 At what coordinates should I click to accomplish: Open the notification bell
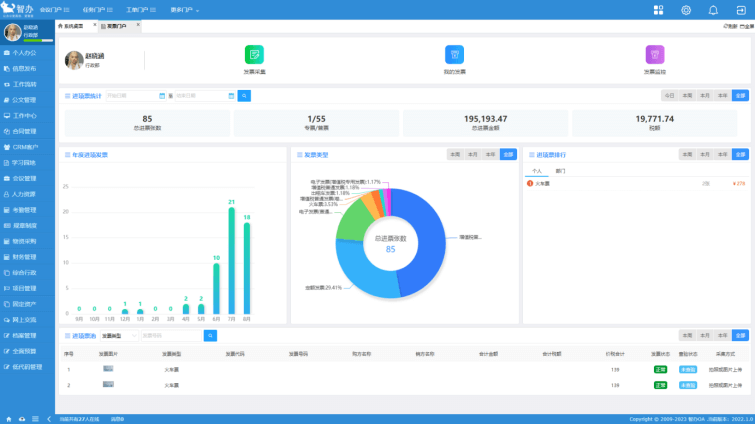click(713, 10)
